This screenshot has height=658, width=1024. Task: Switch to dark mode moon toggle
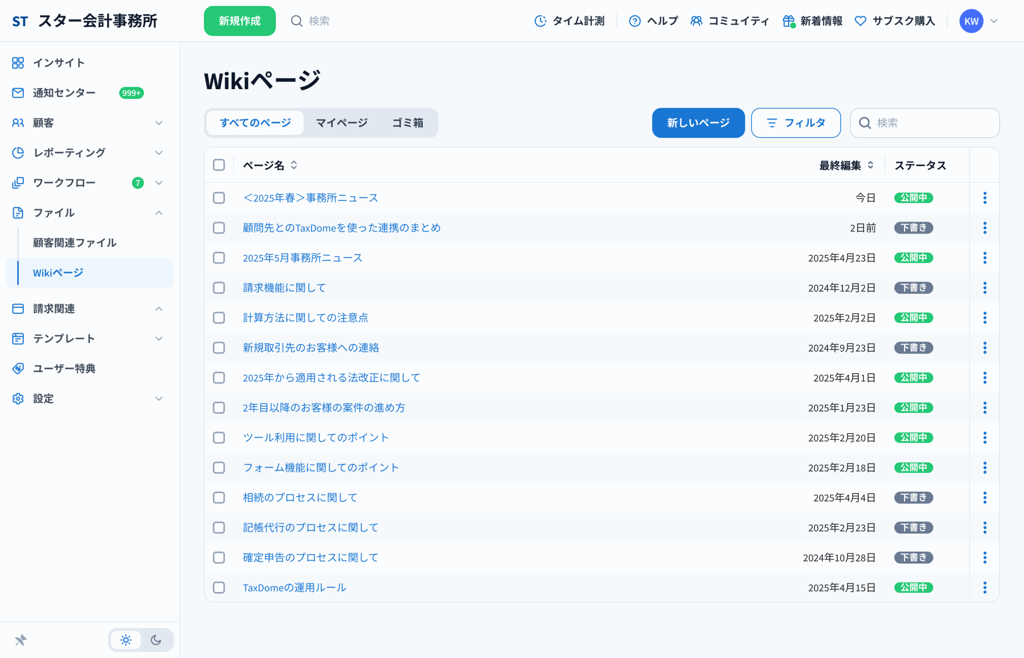click(x=156, y=640)
